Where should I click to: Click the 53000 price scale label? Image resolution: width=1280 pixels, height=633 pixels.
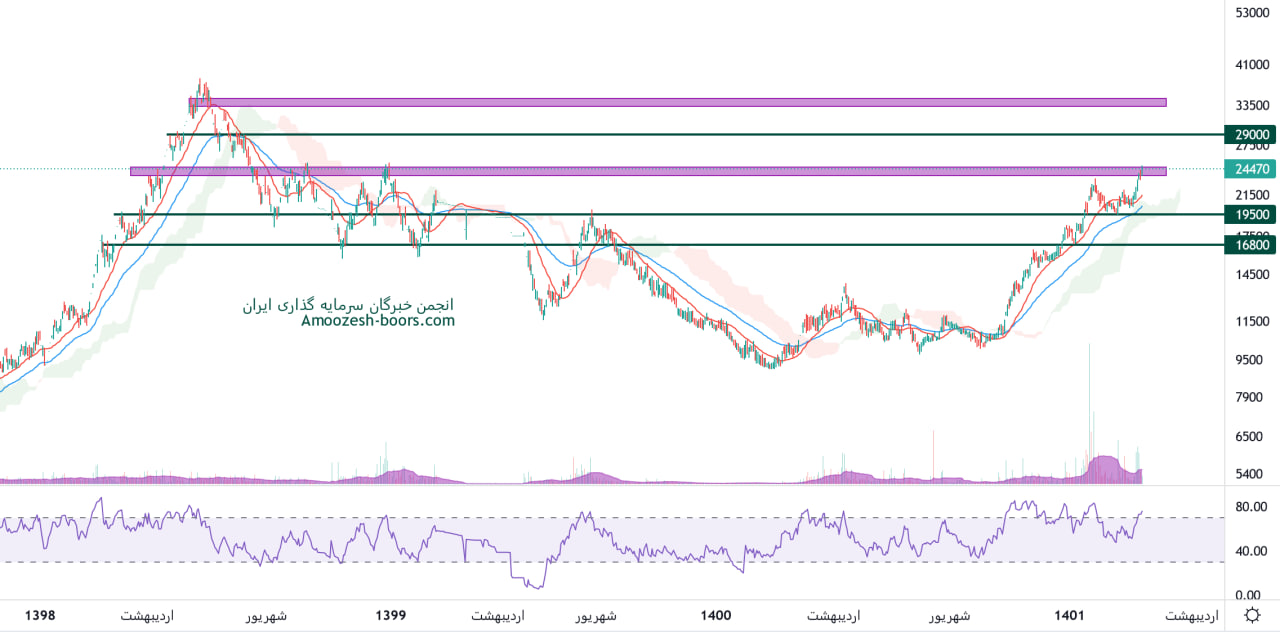(1251, 13)
